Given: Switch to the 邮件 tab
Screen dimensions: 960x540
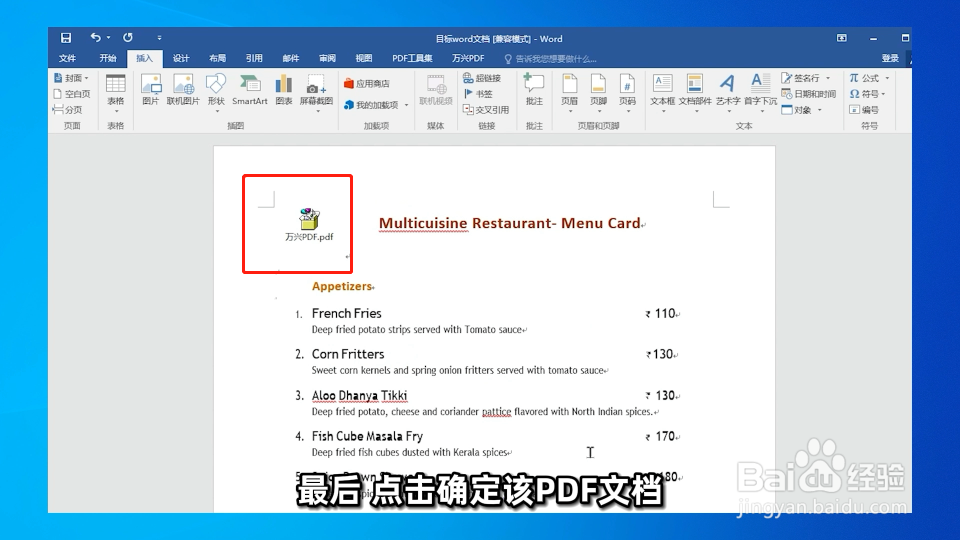Looking at the screenshot, I should [291, 59].
